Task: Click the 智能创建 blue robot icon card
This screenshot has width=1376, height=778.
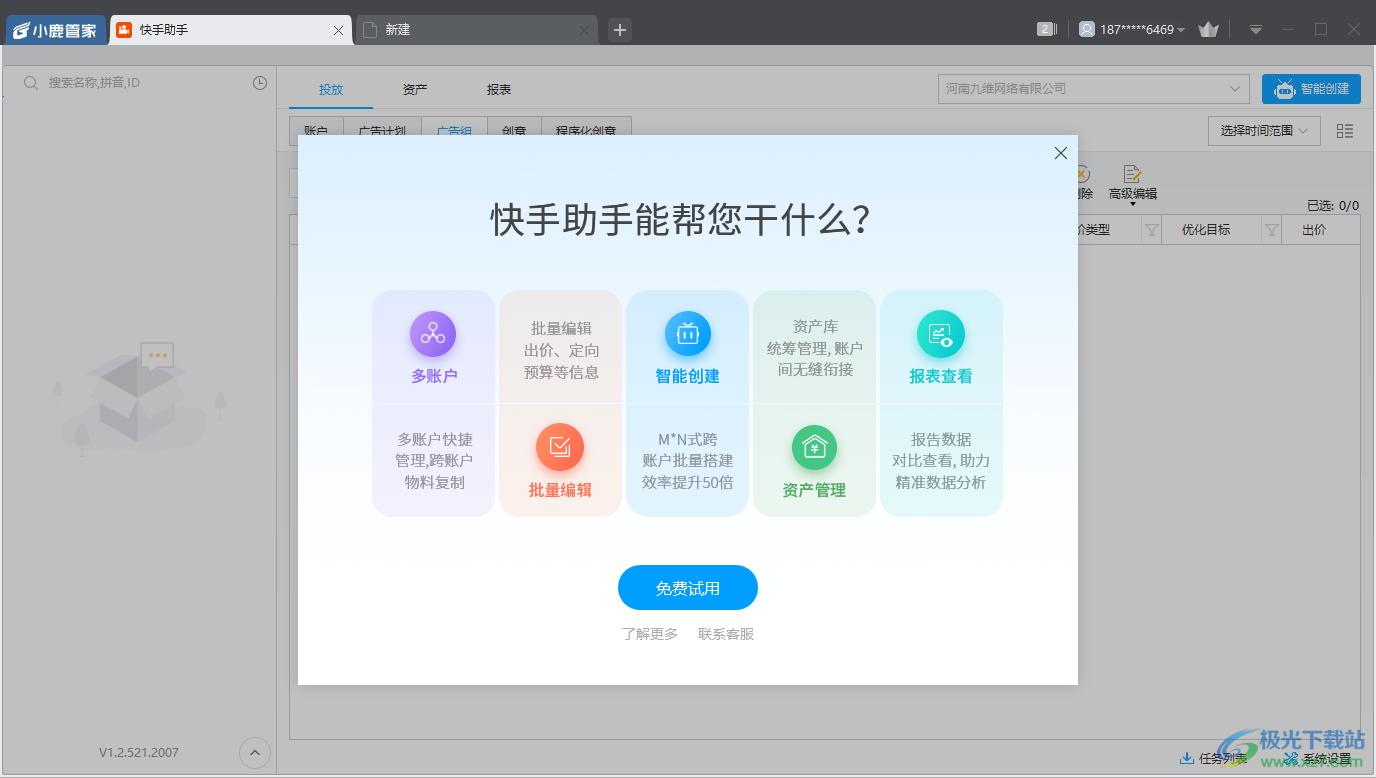Action: point(688,334)
